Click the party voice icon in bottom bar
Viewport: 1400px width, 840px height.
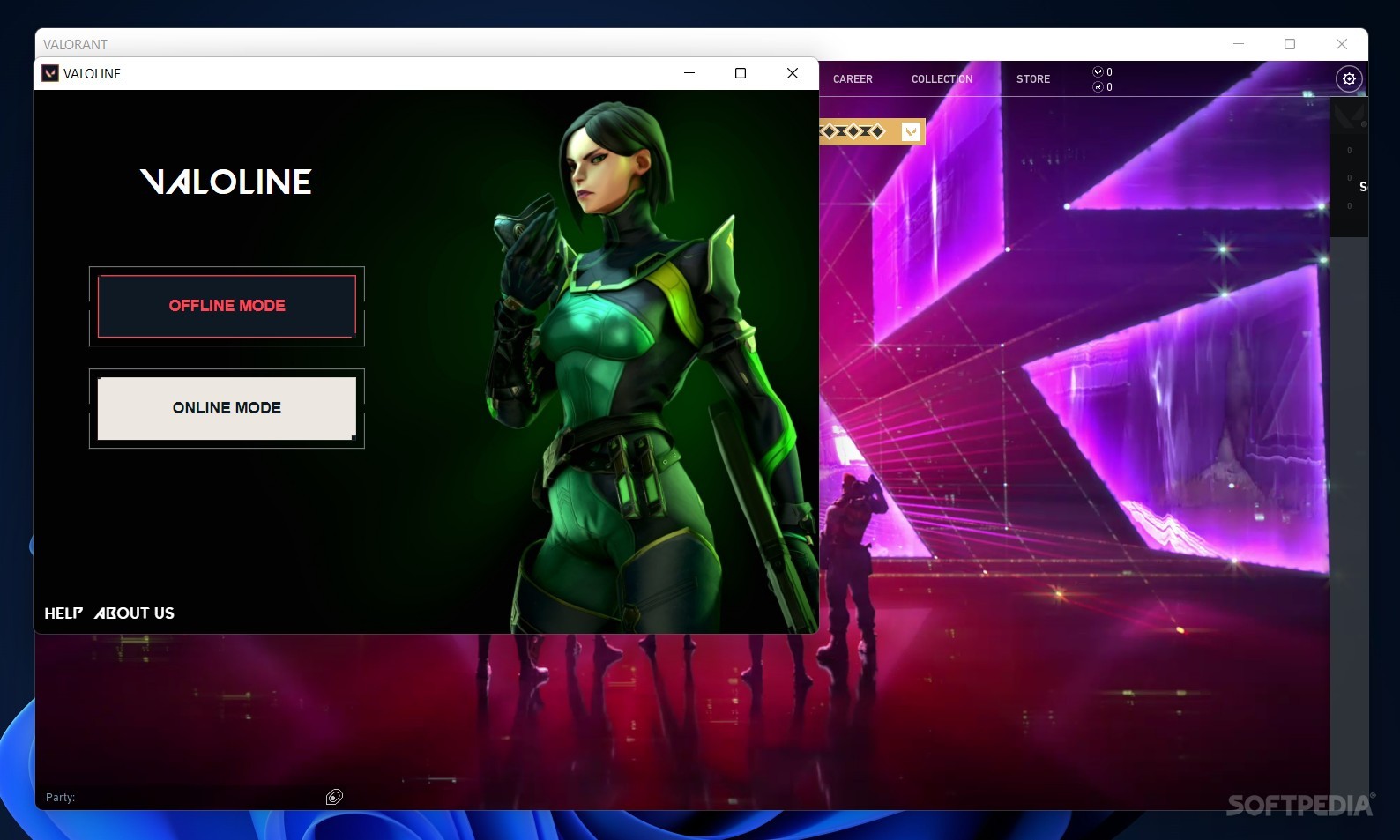(334, 798)
